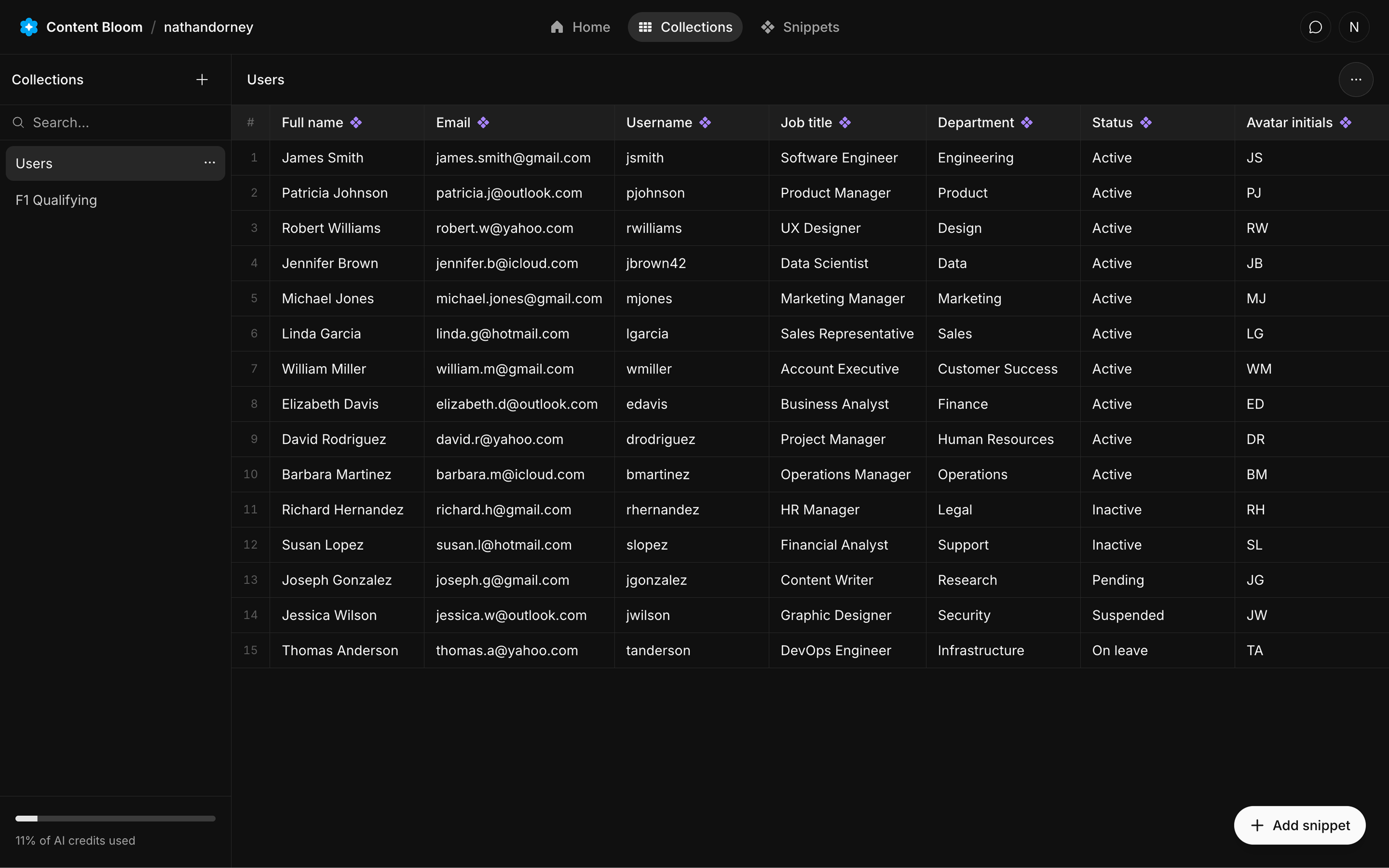1389x868 pixels.
Task: Click the sparkle icon beside Avatar initials
Action: point(1345,122)
